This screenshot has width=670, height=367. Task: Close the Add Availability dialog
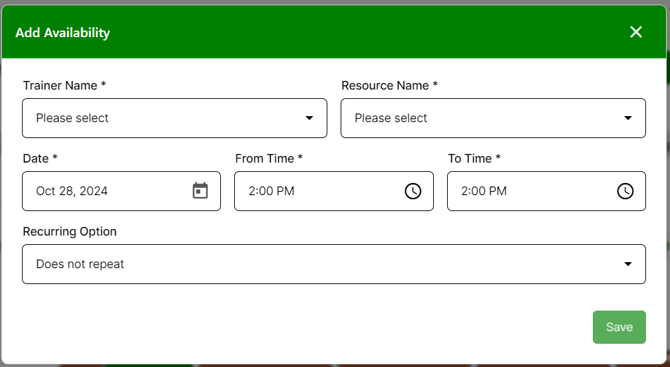point(636,32)
